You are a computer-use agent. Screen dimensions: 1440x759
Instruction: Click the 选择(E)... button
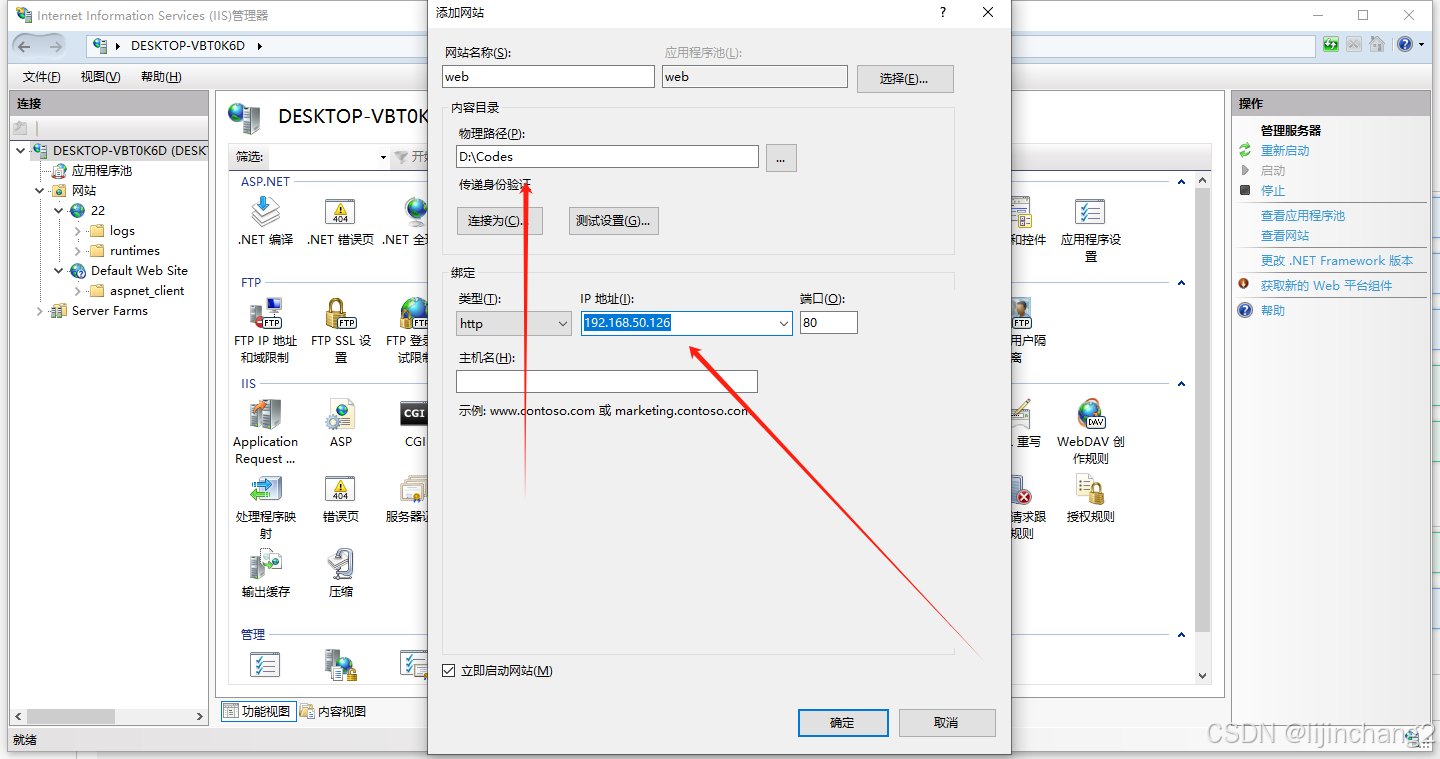point(905,78)
